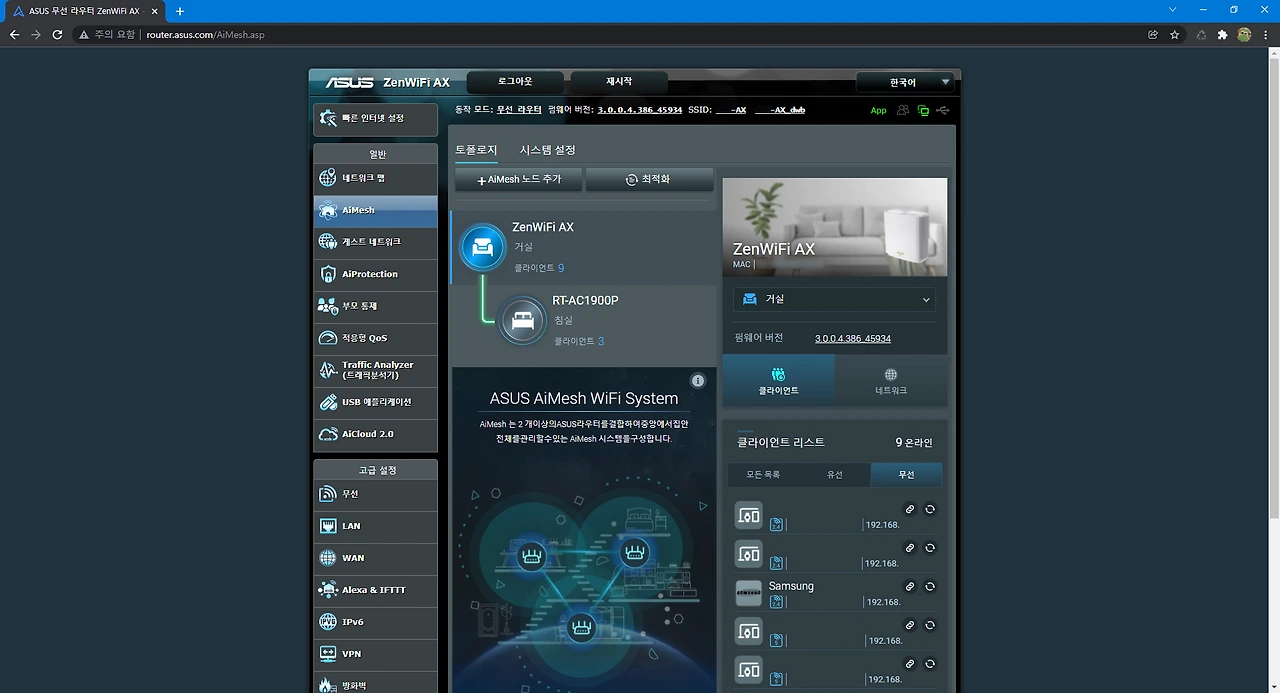The width and height of the screenshot is (1280, 693).
Task: Click the USB status icon
Action: (x=942, y=110)
